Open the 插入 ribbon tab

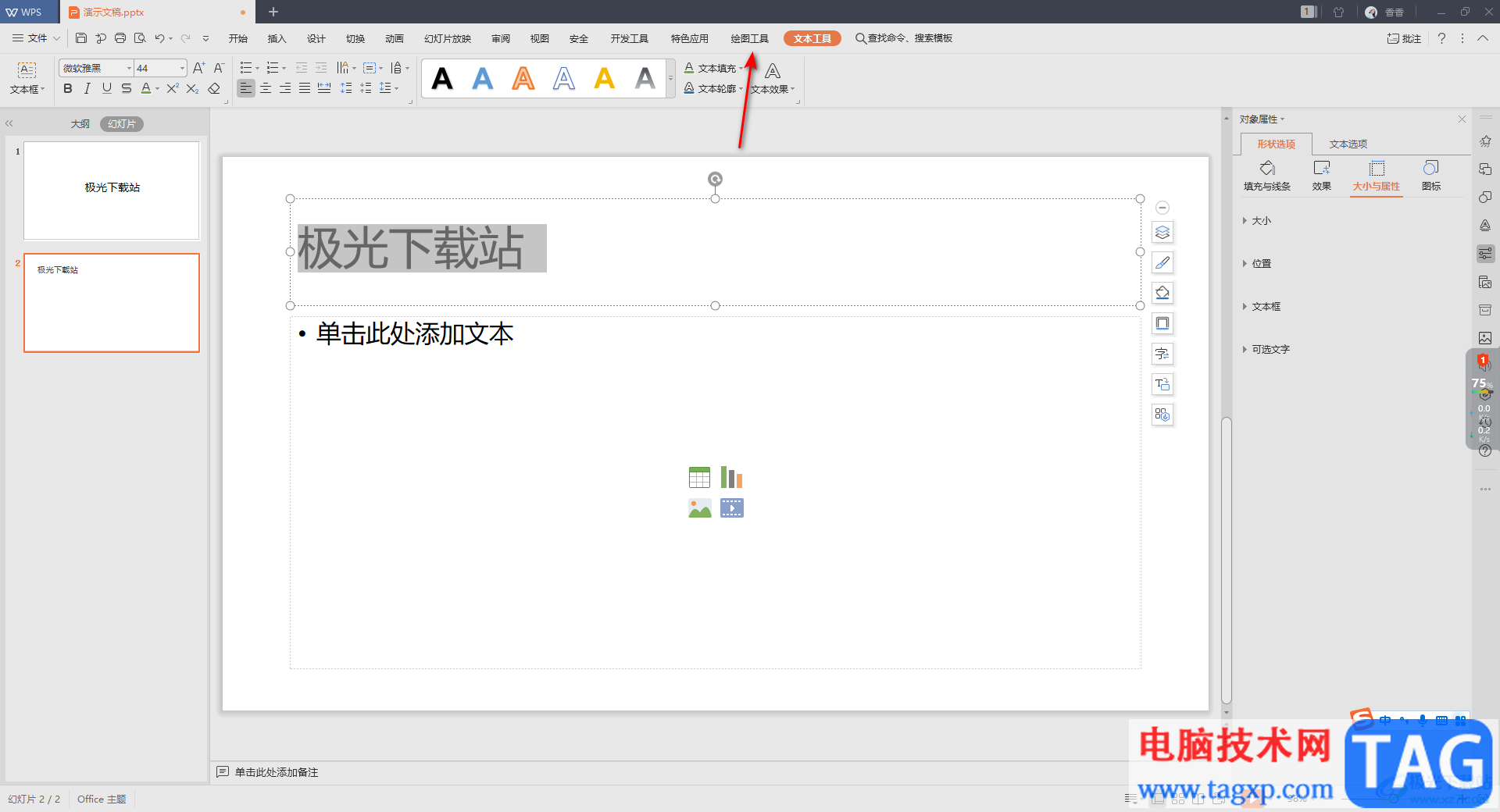point(277,38)
